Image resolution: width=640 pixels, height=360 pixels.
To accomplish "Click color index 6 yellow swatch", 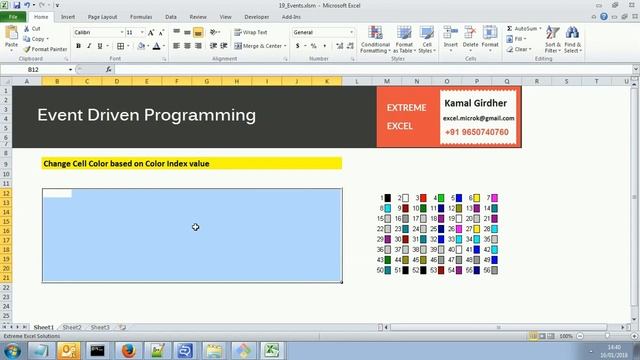I will click(x=476, y=198).
